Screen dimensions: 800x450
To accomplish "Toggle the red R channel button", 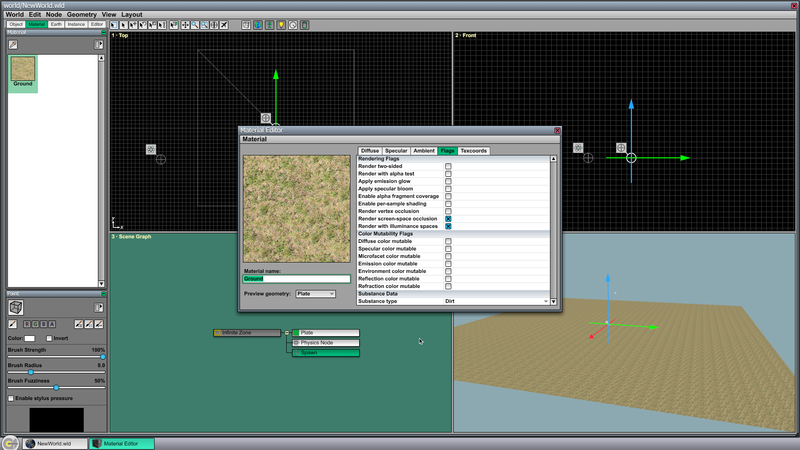I will coord(27,324).
